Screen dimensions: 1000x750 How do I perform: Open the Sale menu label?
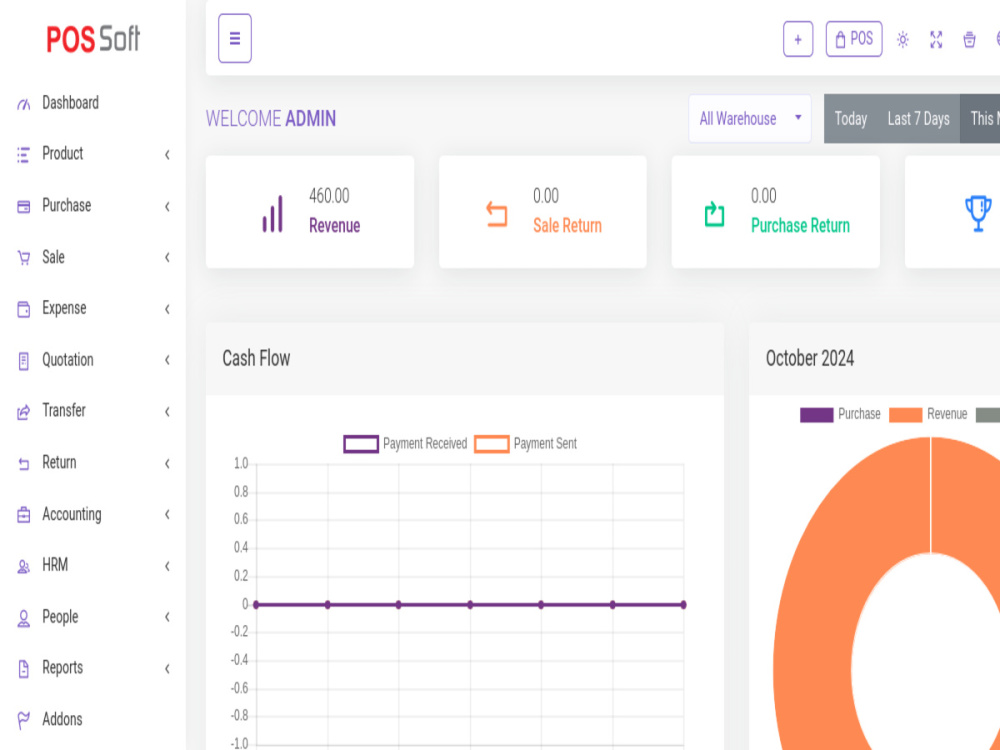pos(54,257)
